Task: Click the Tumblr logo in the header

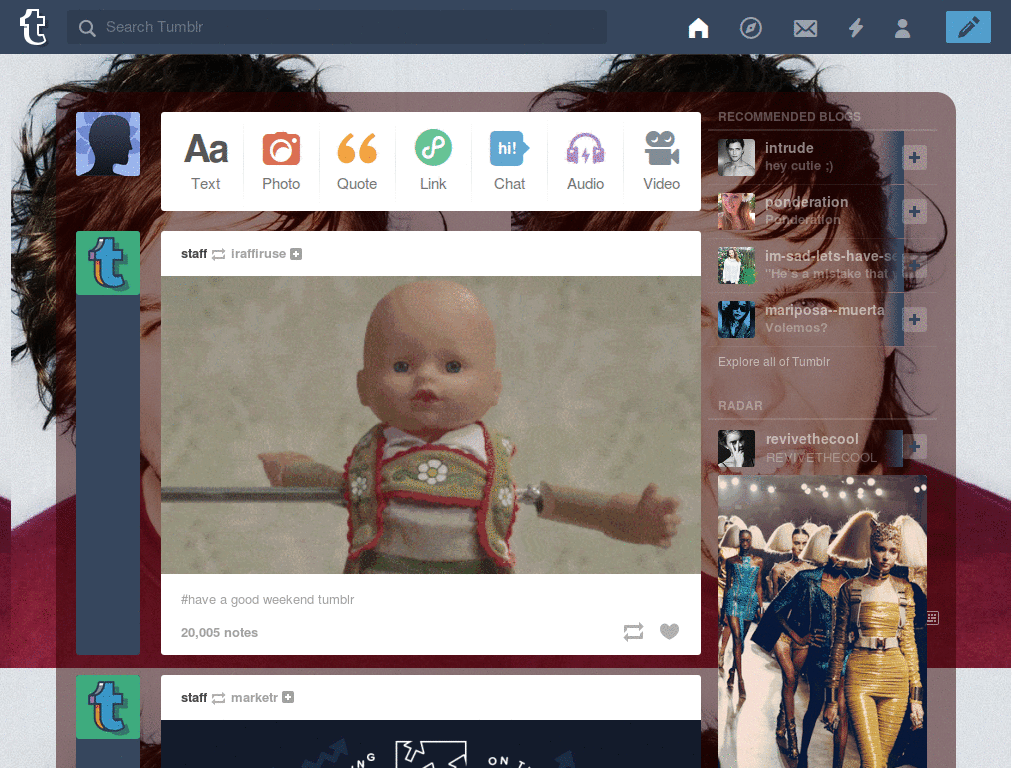Action: point(33,27)
